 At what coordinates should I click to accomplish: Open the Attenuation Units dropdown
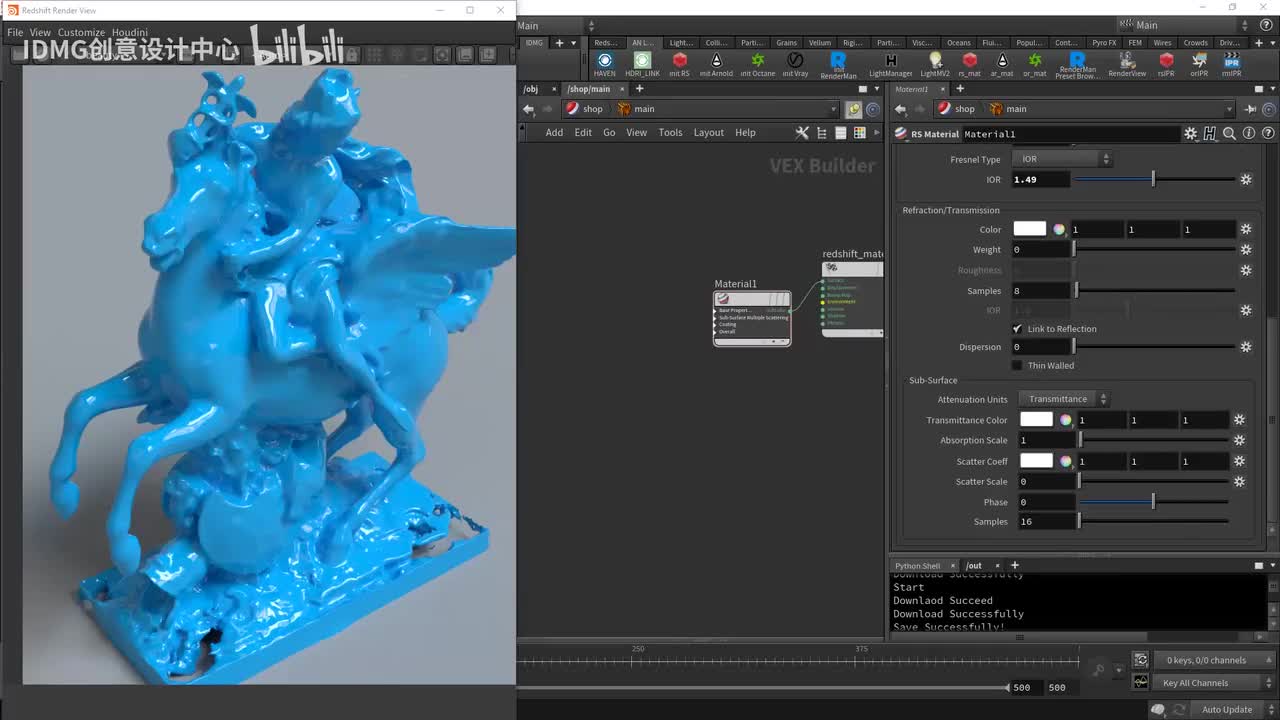coord(1064,399)
